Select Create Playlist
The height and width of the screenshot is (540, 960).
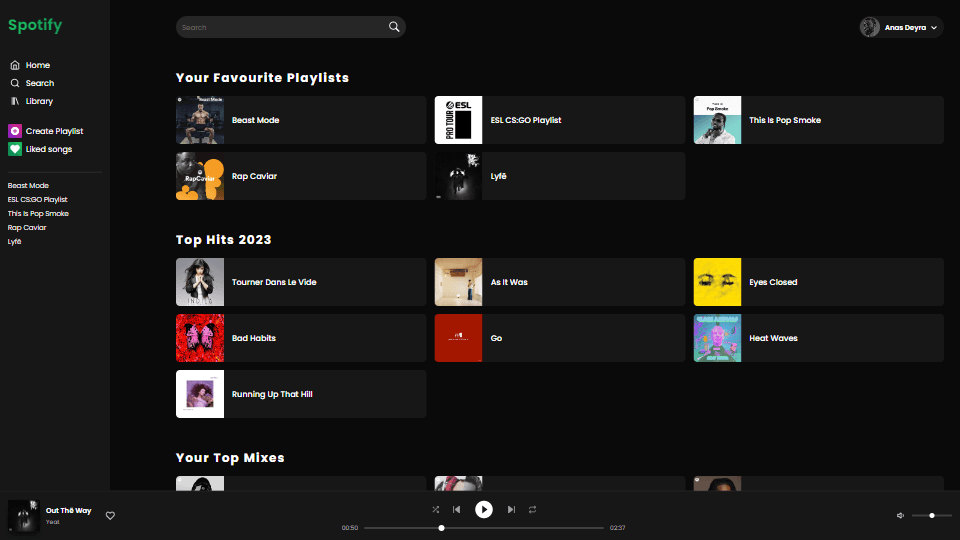[54, 131]
